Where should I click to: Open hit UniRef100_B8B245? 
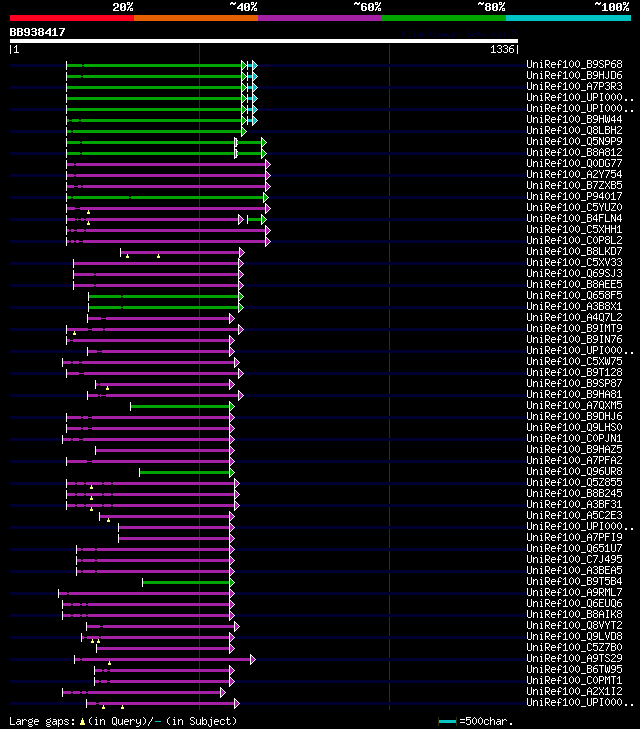coord(574,493)
